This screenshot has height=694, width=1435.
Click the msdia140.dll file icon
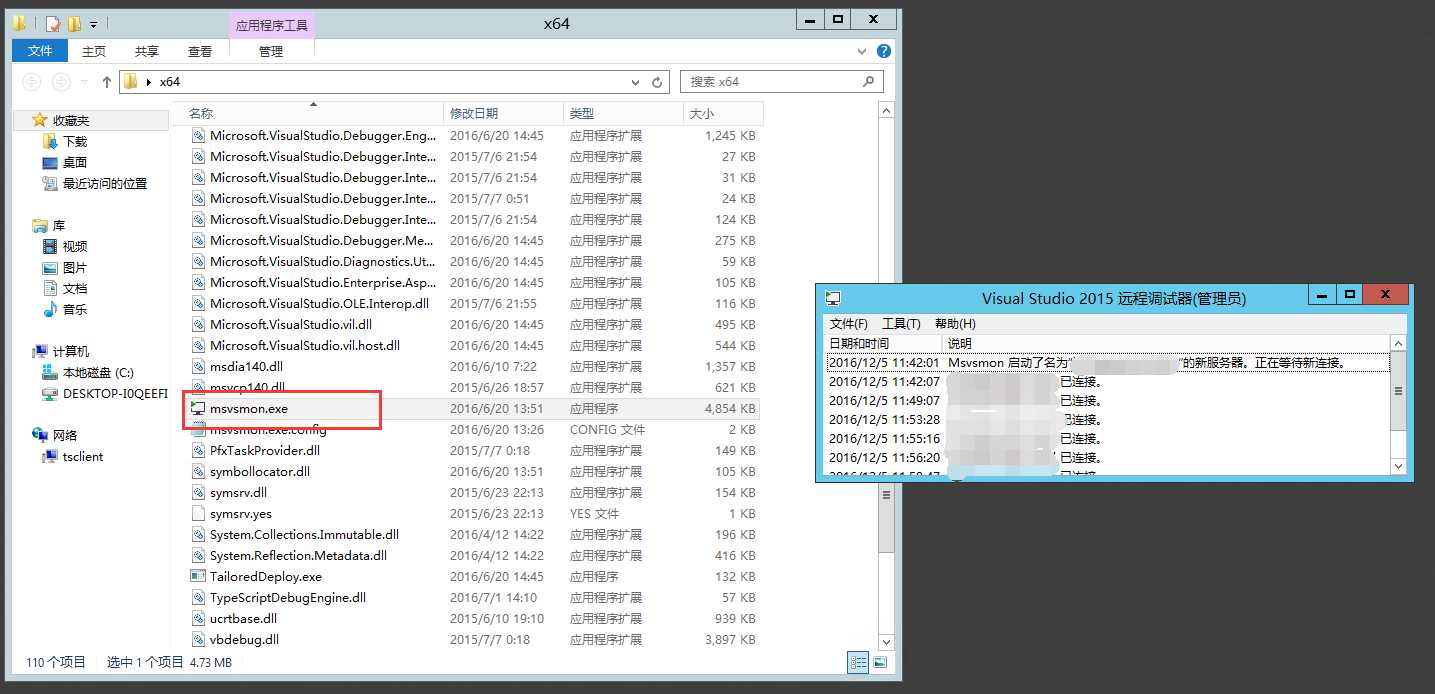tap(198, 366)
